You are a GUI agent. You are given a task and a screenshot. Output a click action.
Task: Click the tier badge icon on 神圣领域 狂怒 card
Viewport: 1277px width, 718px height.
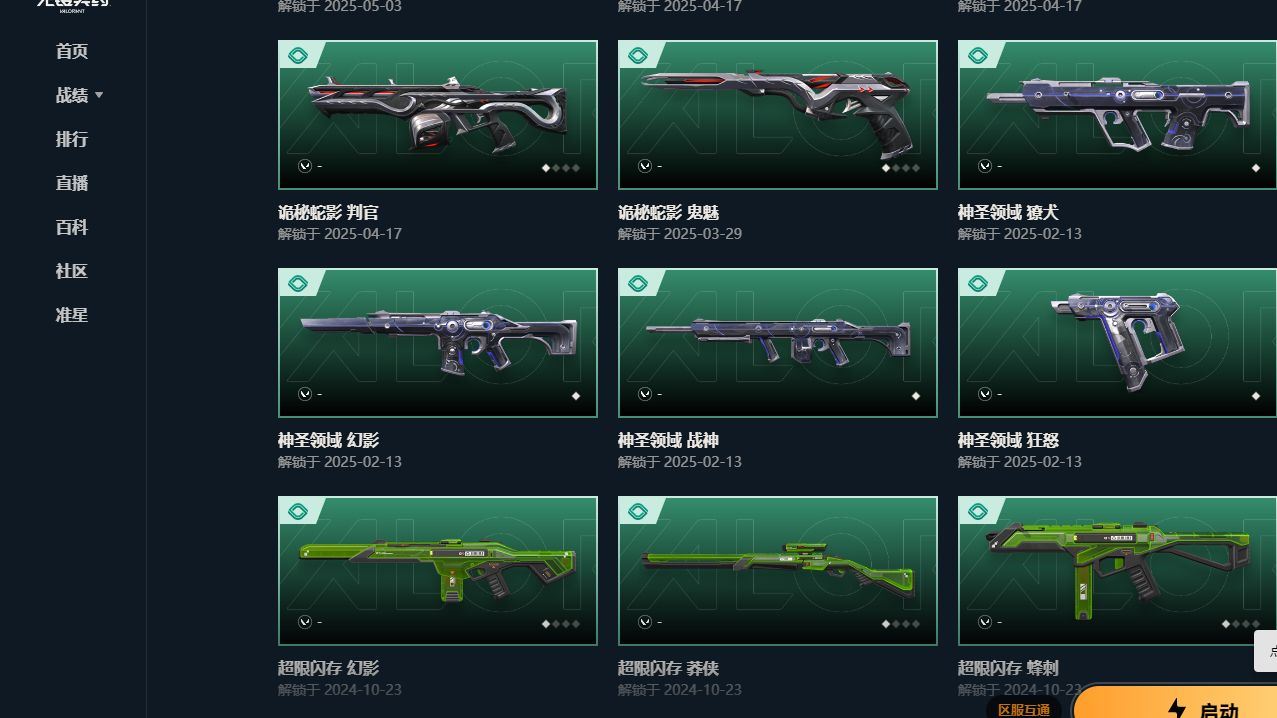[x=977, y=284]
